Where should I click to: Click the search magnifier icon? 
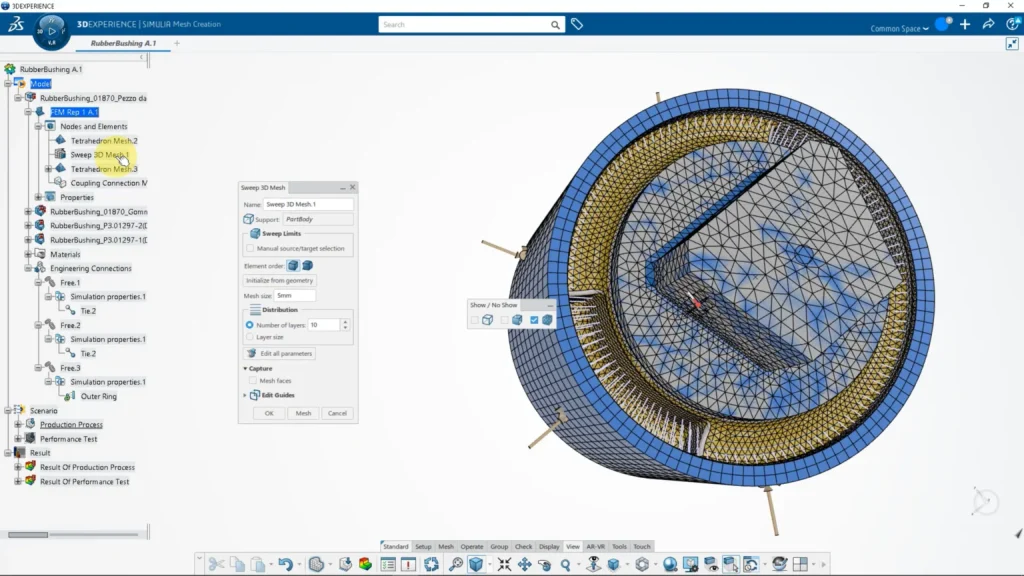(555, 25)
